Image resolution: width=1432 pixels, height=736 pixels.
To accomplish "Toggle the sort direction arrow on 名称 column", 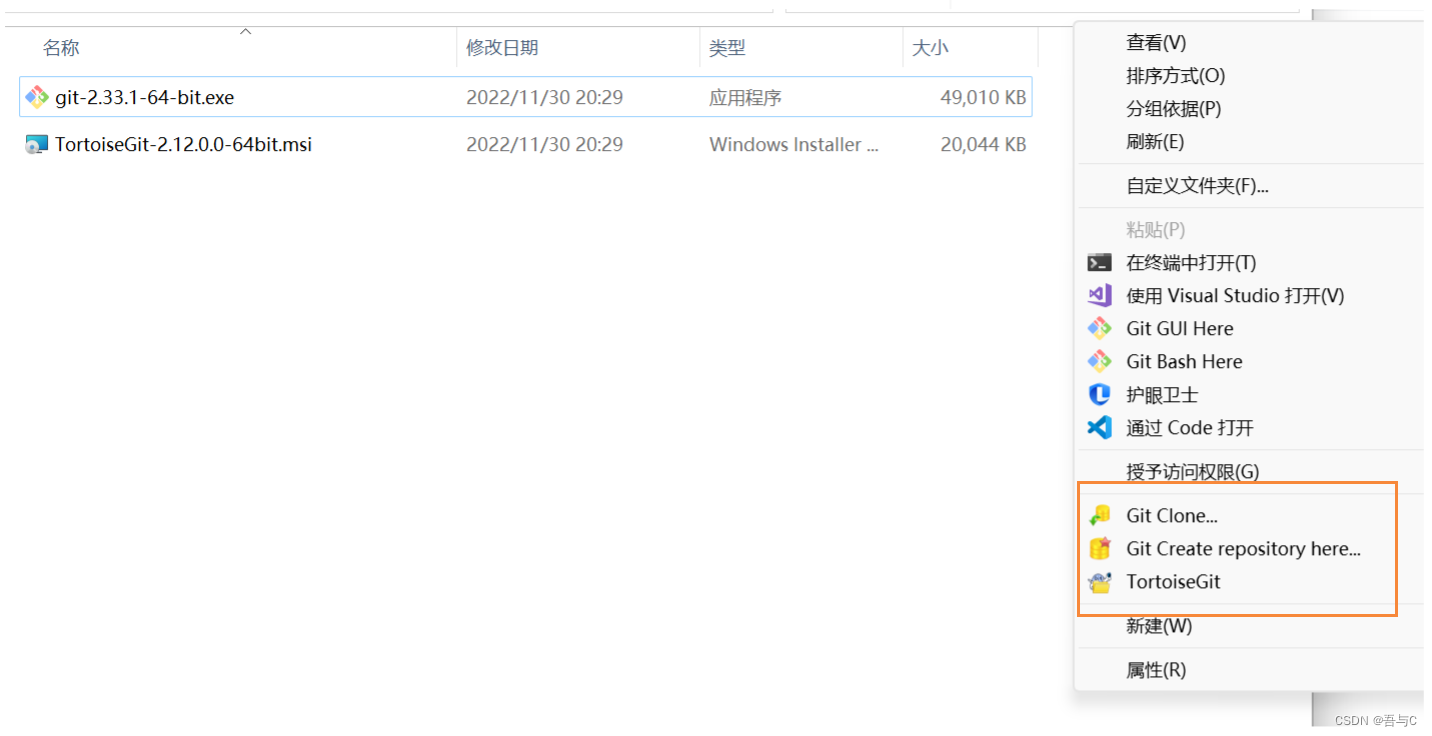I will [245, 31].
